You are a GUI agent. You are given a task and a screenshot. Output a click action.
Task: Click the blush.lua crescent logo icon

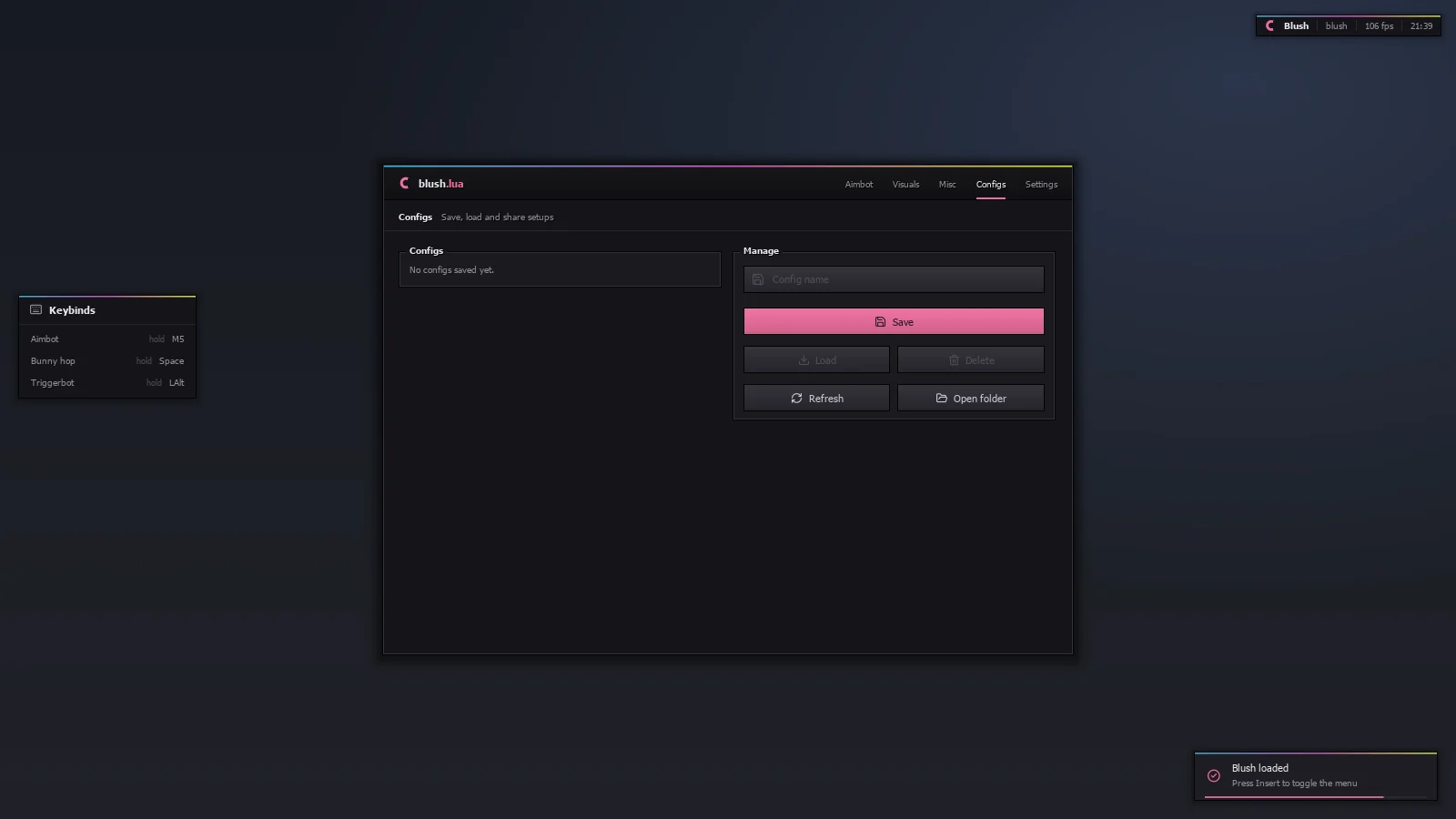point(405,183)
